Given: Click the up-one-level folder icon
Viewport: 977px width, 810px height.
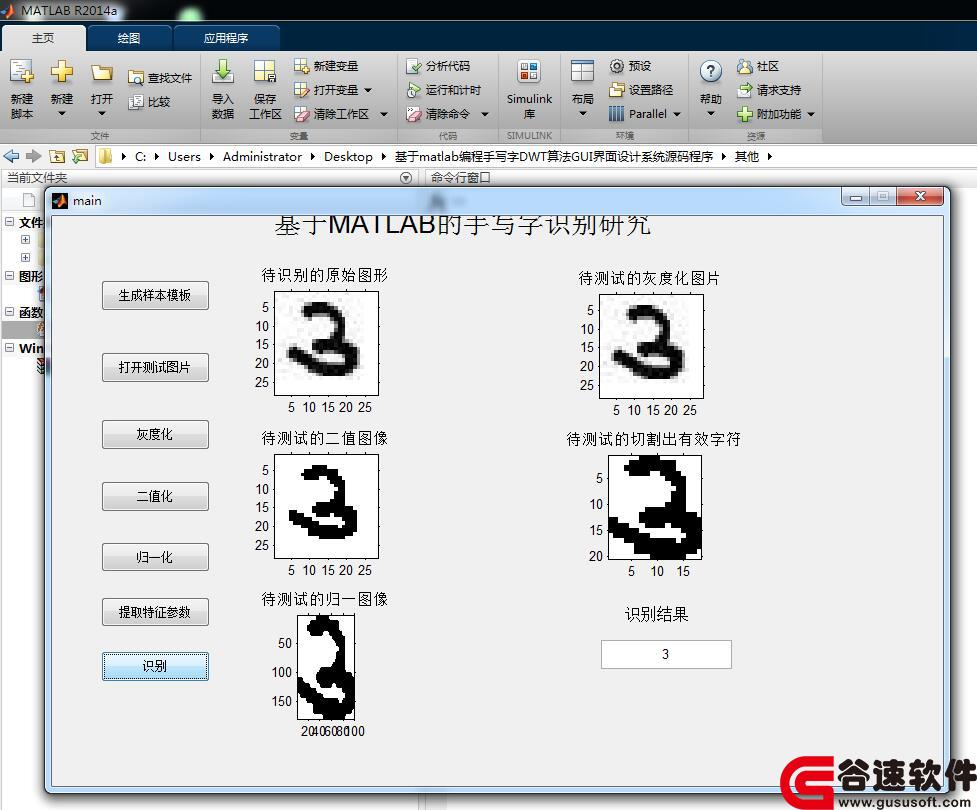Looking at the screenshot, I should [57, 156].
